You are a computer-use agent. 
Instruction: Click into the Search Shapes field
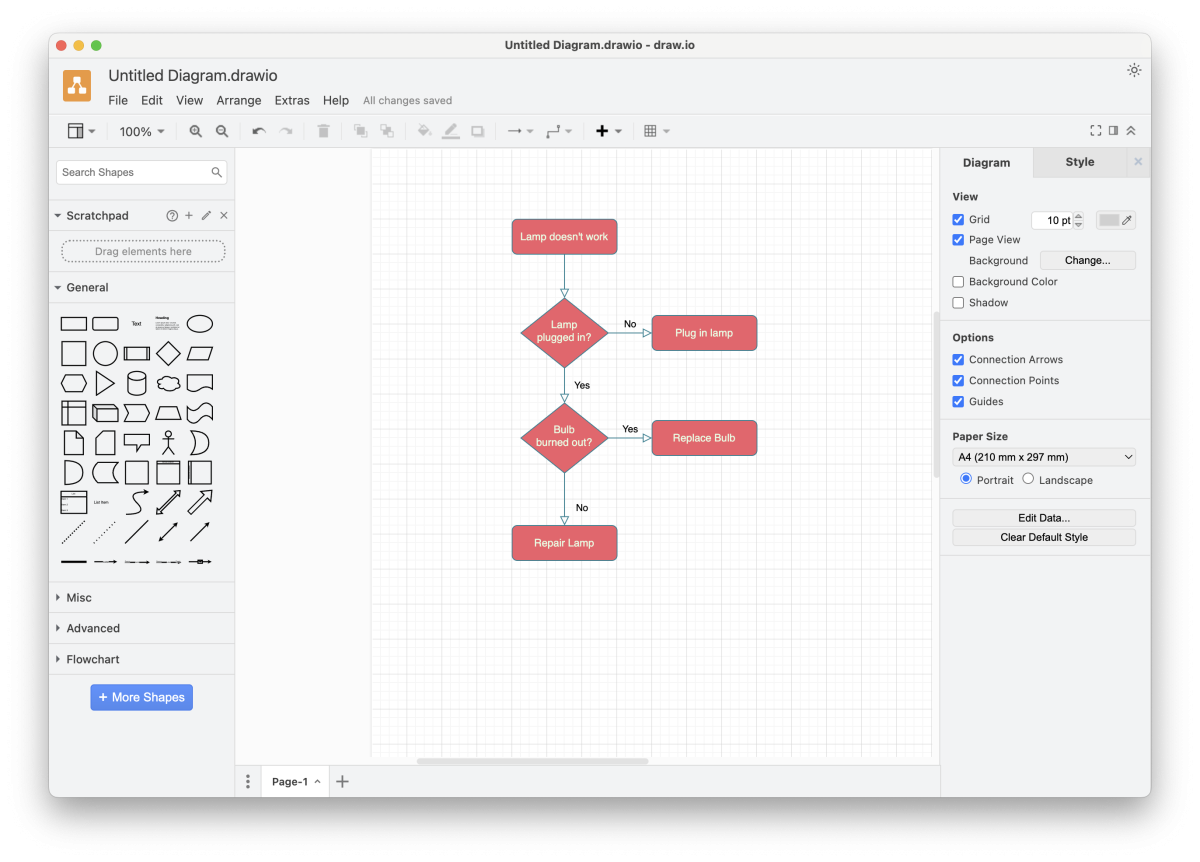coord(134,172)
